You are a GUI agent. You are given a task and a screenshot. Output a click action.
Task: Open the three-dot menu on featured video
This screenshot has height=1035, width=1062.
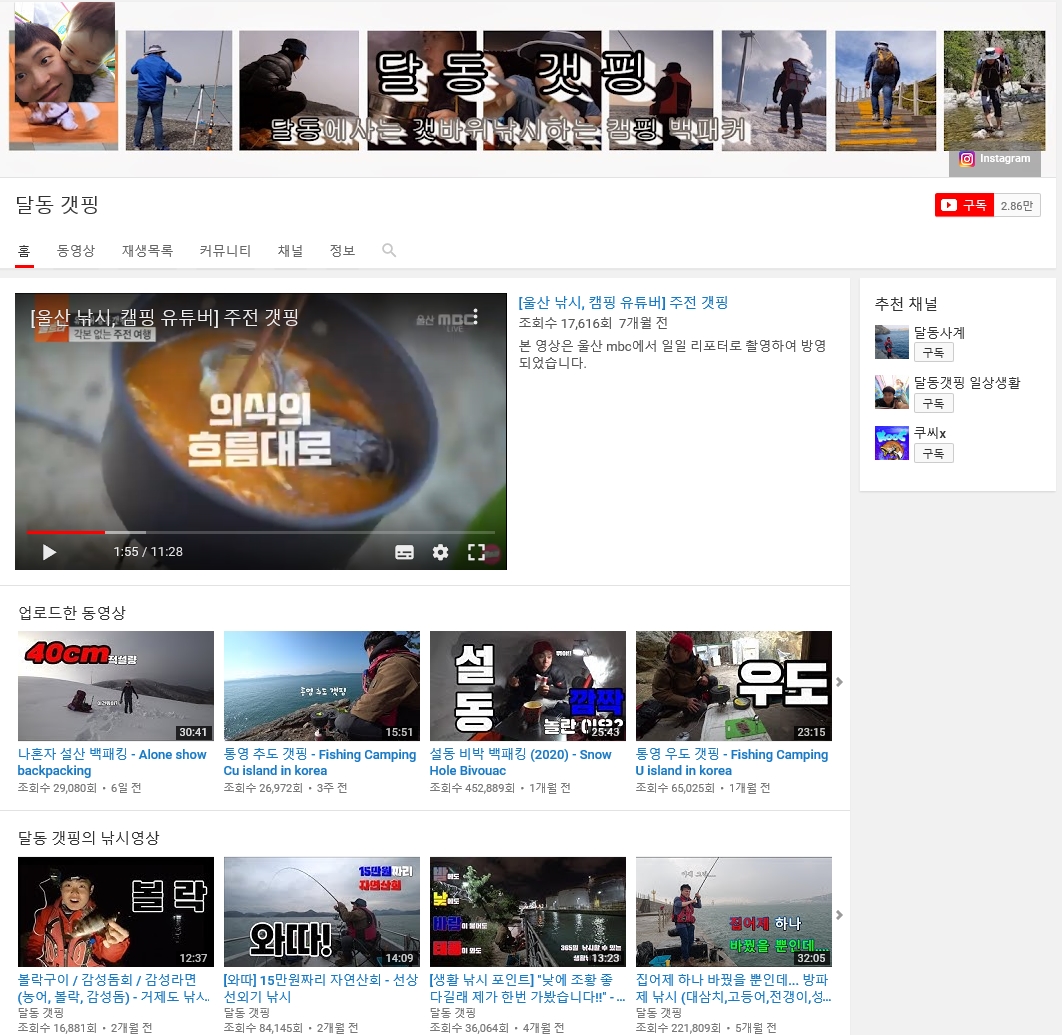click(x=476, y=315)
